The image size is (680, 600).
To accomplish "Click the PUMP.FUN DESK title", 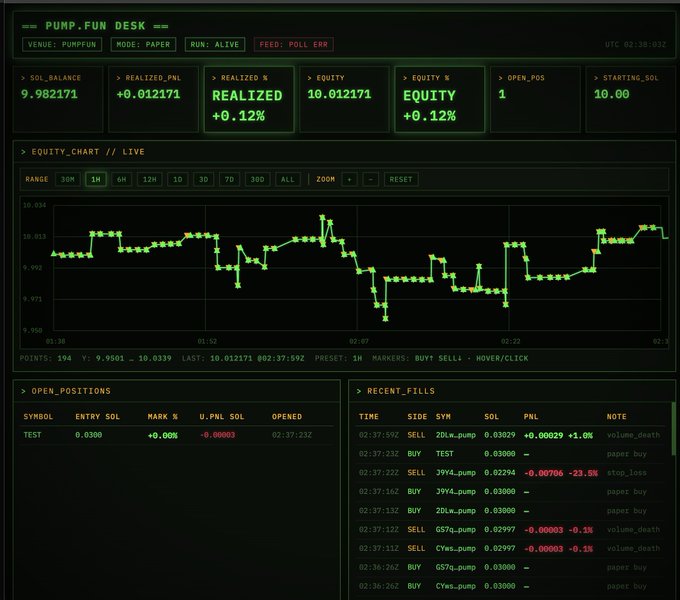I will (x=95, y=26).
